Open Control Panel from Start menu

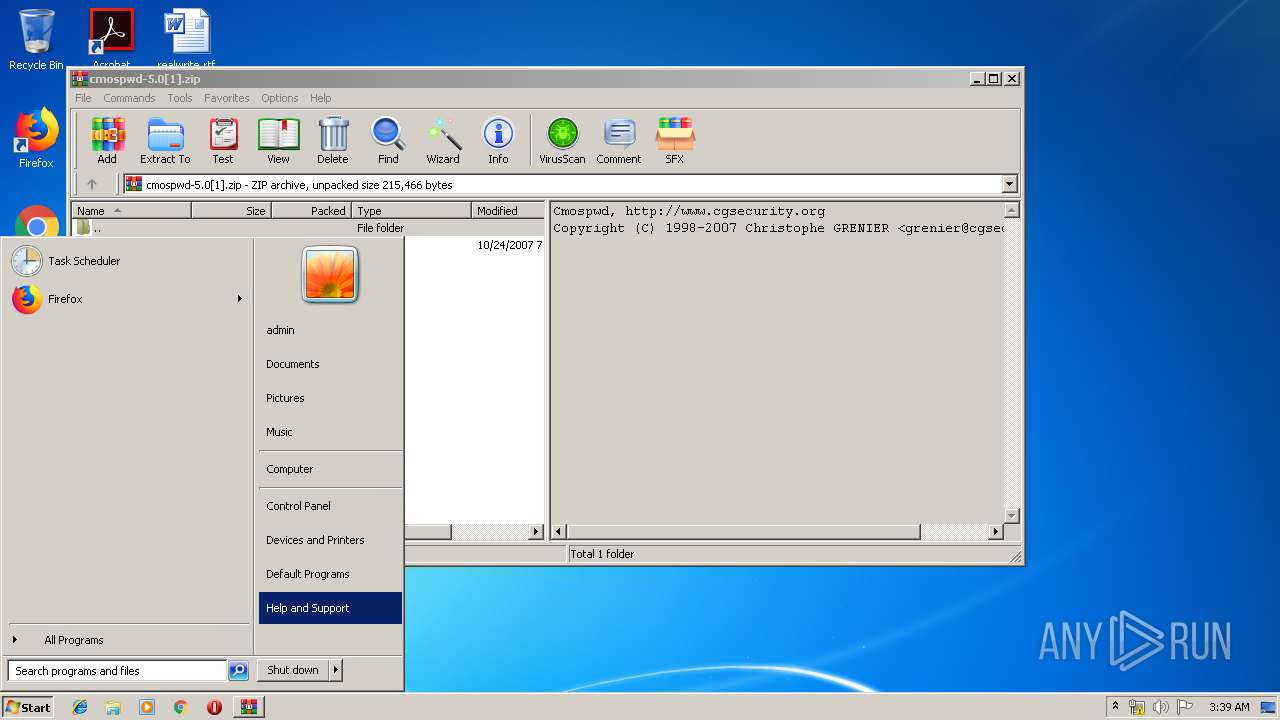point(330,506)
